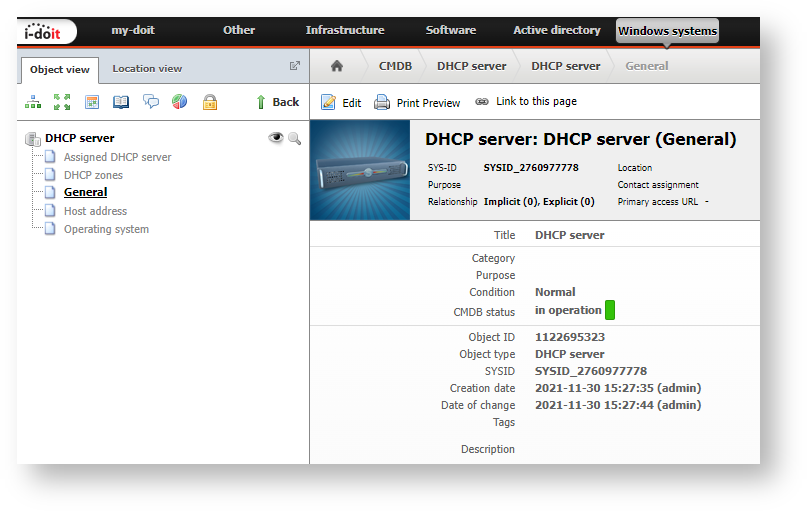
Task: Go to home via house breadcrumb icon
Action: [x=337, y=65]
